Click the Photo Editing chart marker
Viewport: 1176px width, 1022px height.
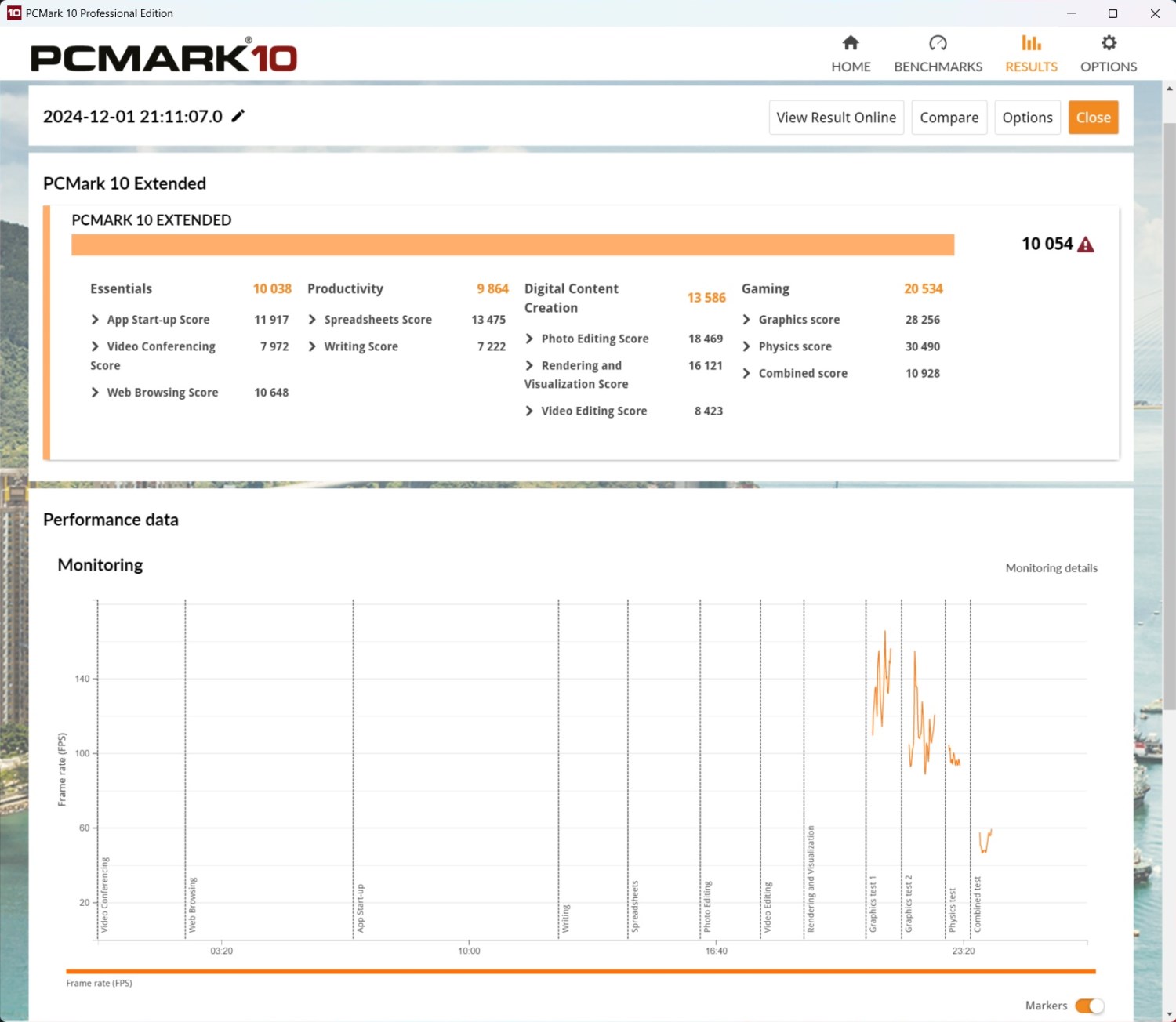(707, 907)
